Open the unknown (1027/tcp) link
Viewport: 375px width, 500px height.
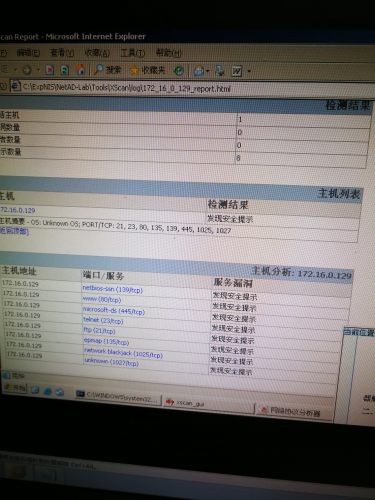pyautogui.click(x=111, y=362)
